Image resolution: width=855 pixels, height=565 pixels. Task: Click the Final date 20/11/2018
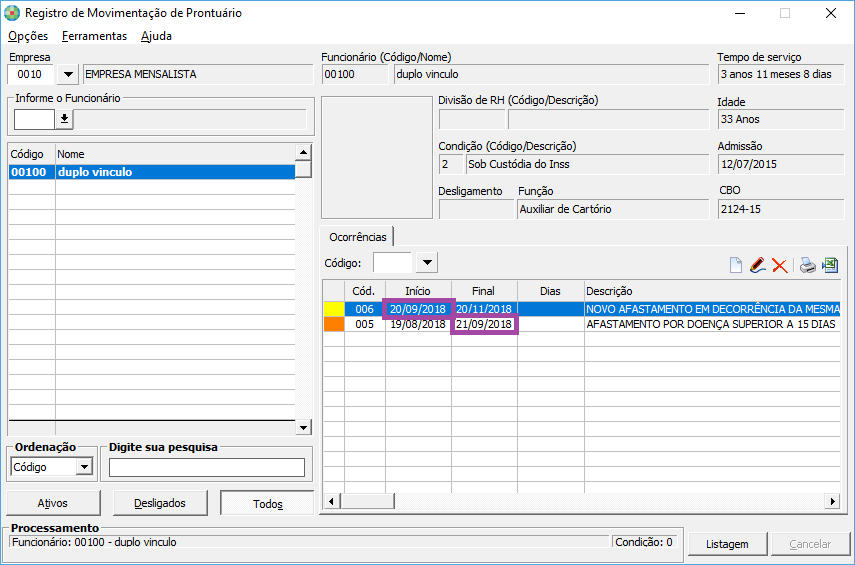(x=484, y=309)
